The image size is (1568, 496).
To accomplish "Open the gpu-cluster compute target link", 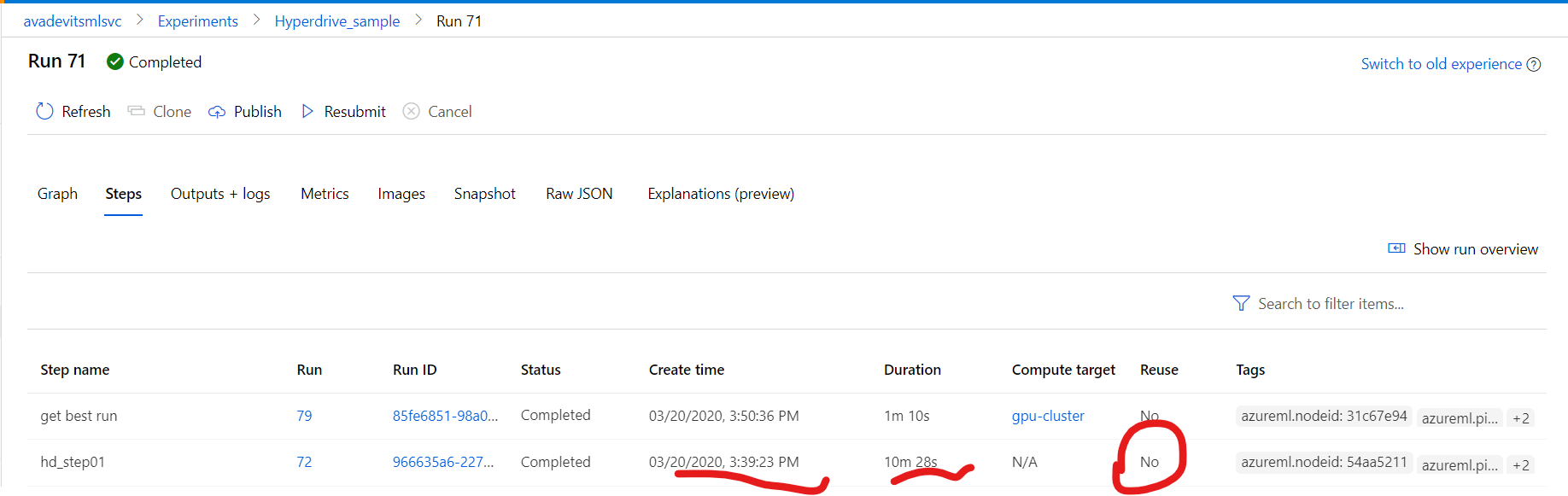I will coord(1048,416).
